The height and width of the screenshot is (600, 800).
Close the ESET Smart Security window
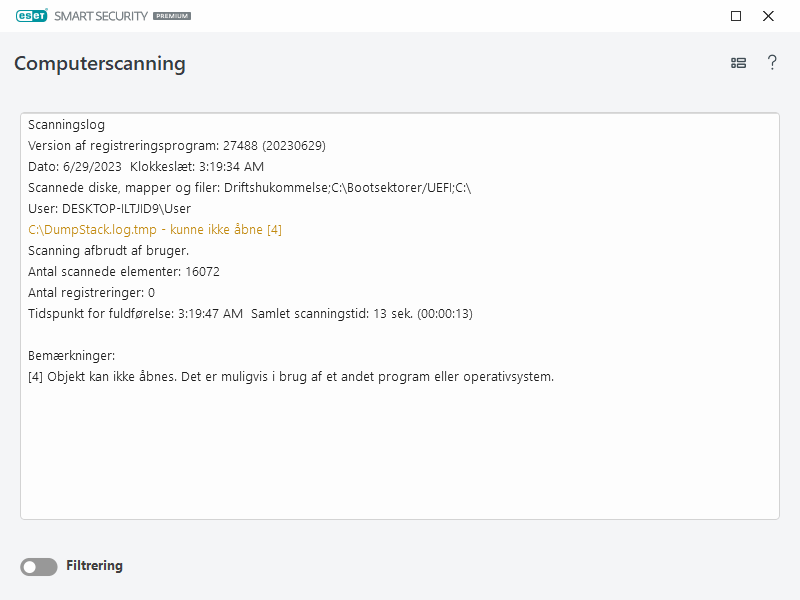pyautogui.click(x=768, y=16)
